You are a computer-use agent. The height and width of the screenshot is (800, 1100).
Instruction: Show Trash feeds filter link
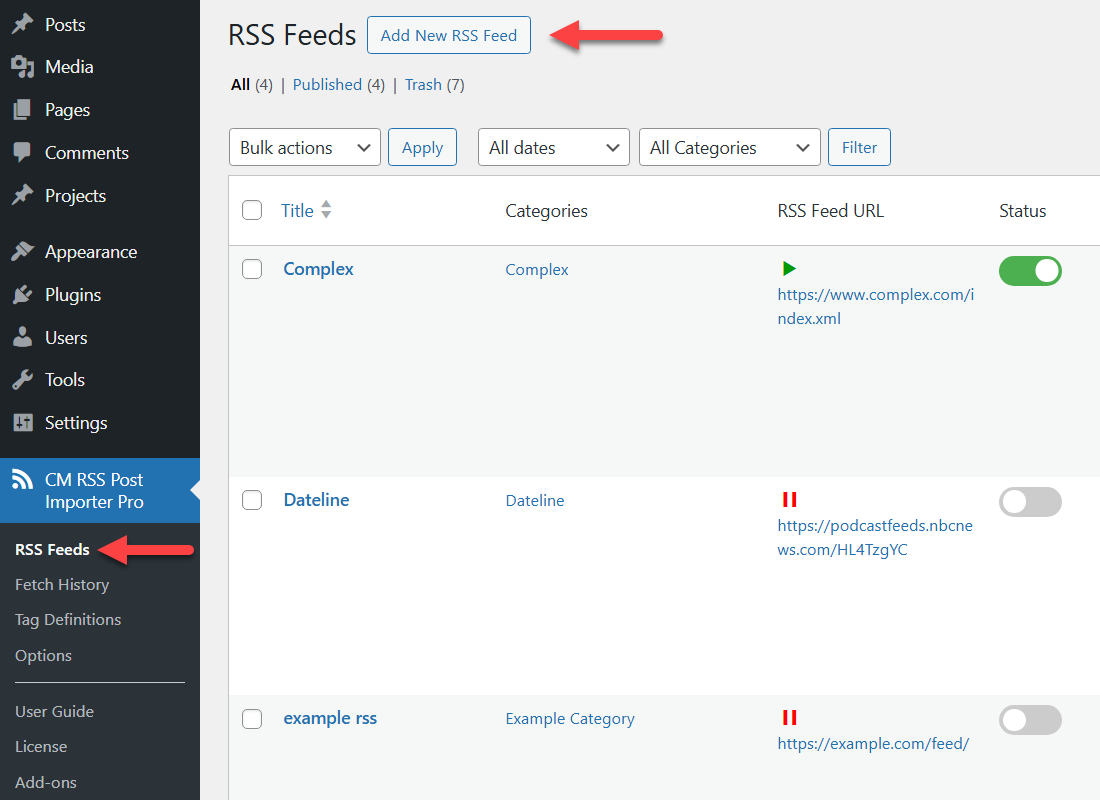point(423,85)
